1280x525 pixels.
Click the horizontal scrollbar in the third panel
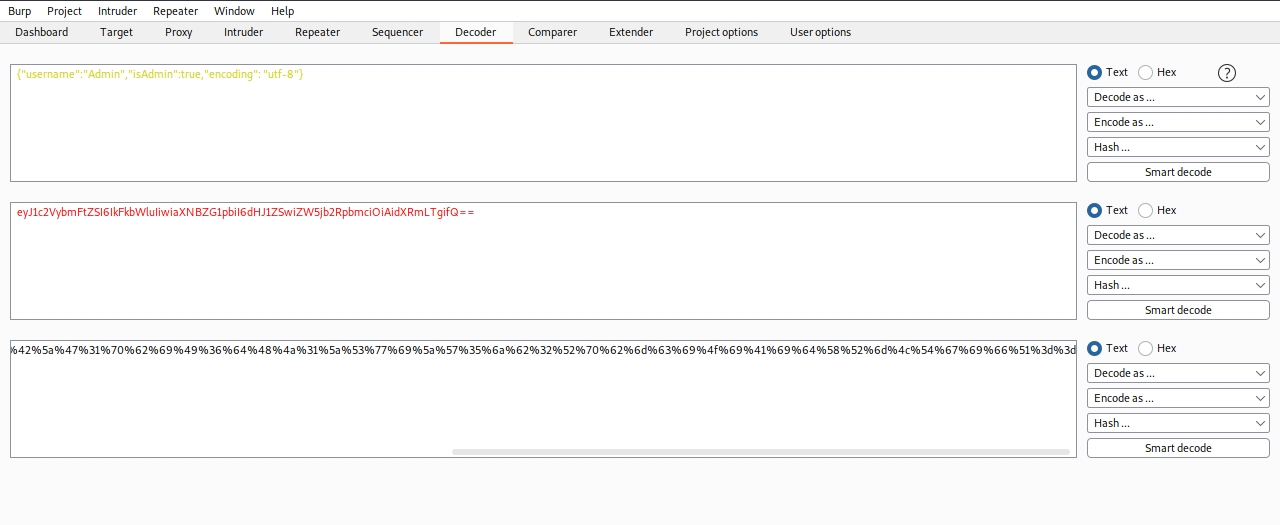760,452
